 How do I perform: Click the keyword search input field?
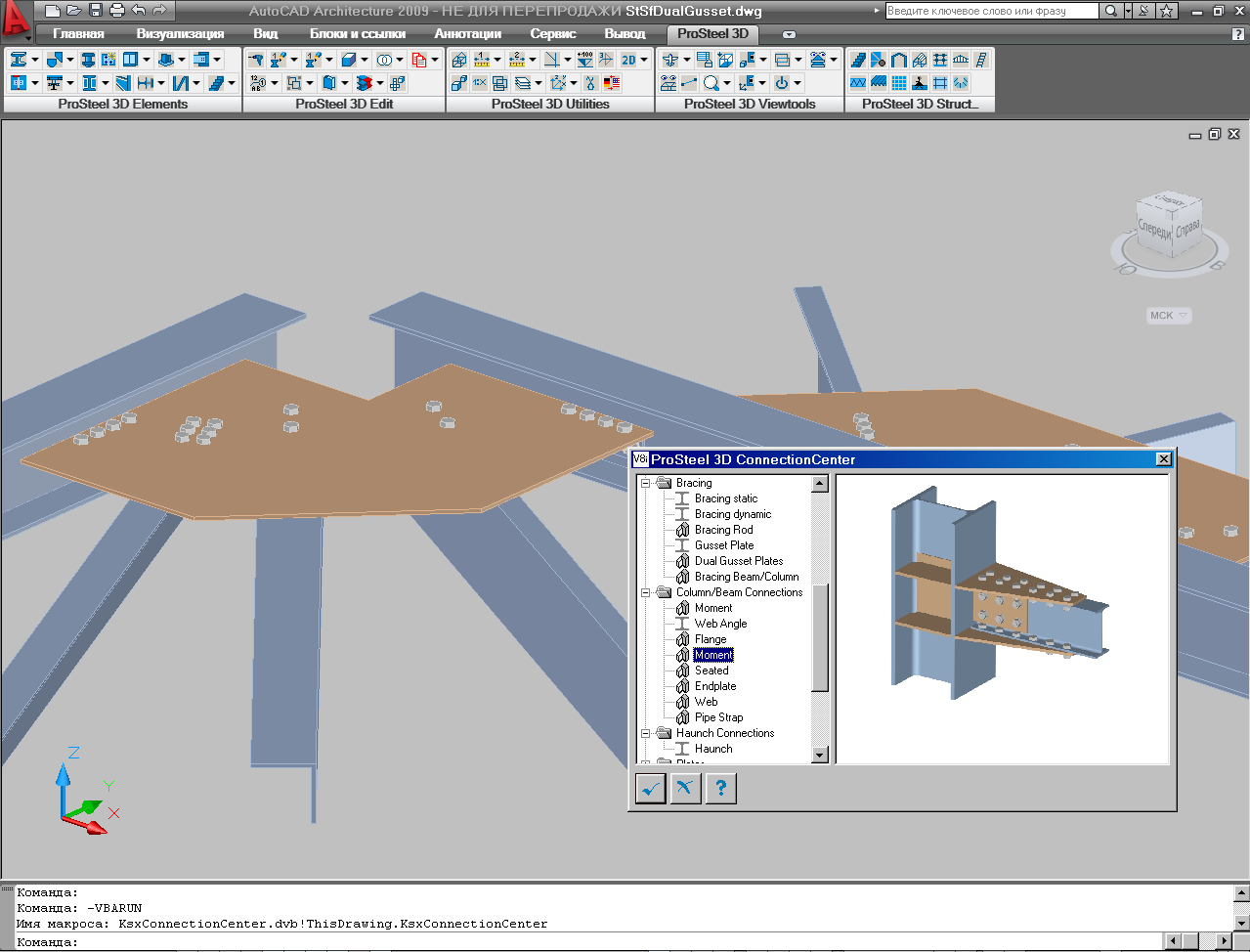point(991,11)
